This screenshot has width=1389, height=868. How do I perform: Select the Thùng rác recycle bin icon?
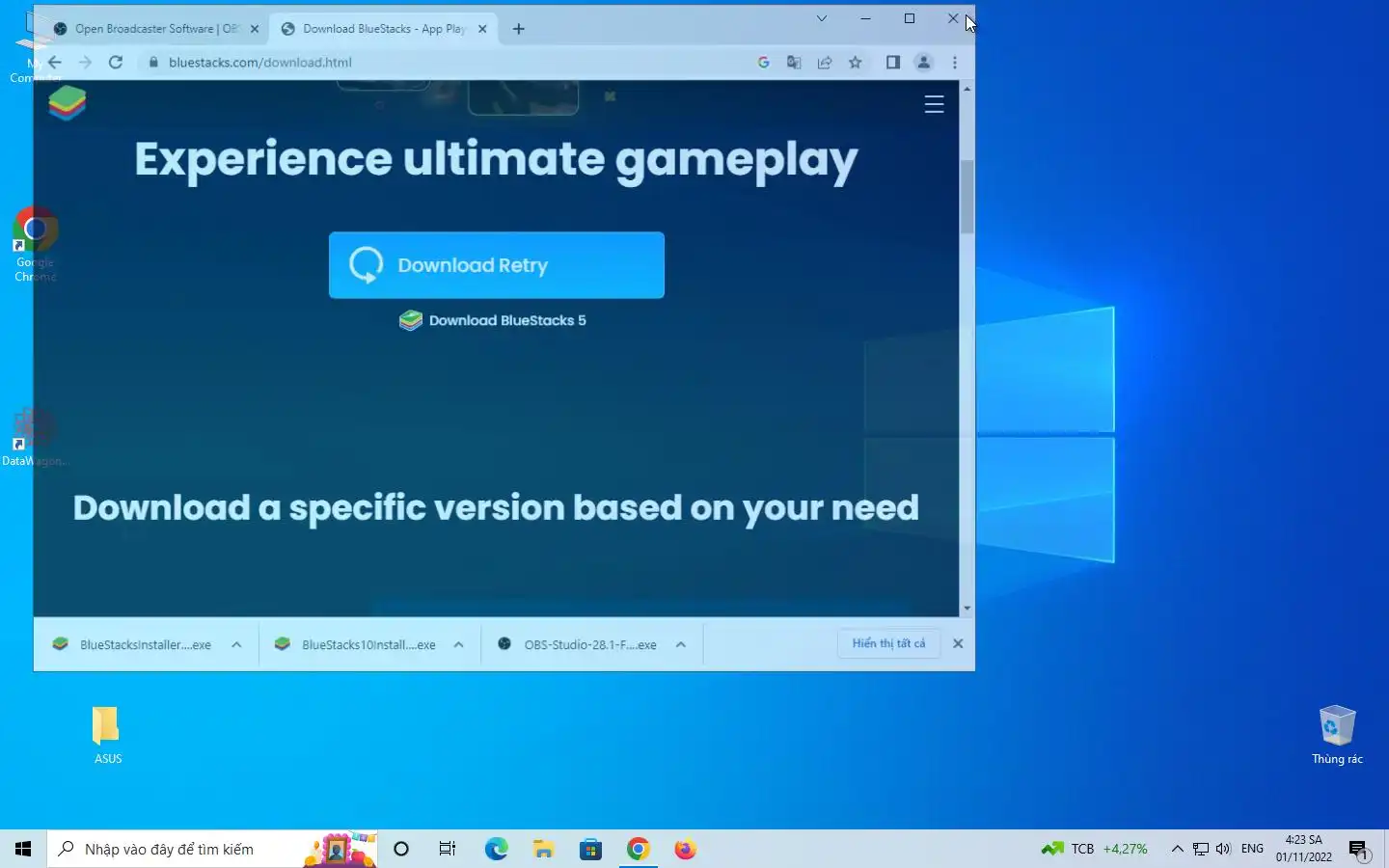pyautogui.click(x=1337, y=735)
